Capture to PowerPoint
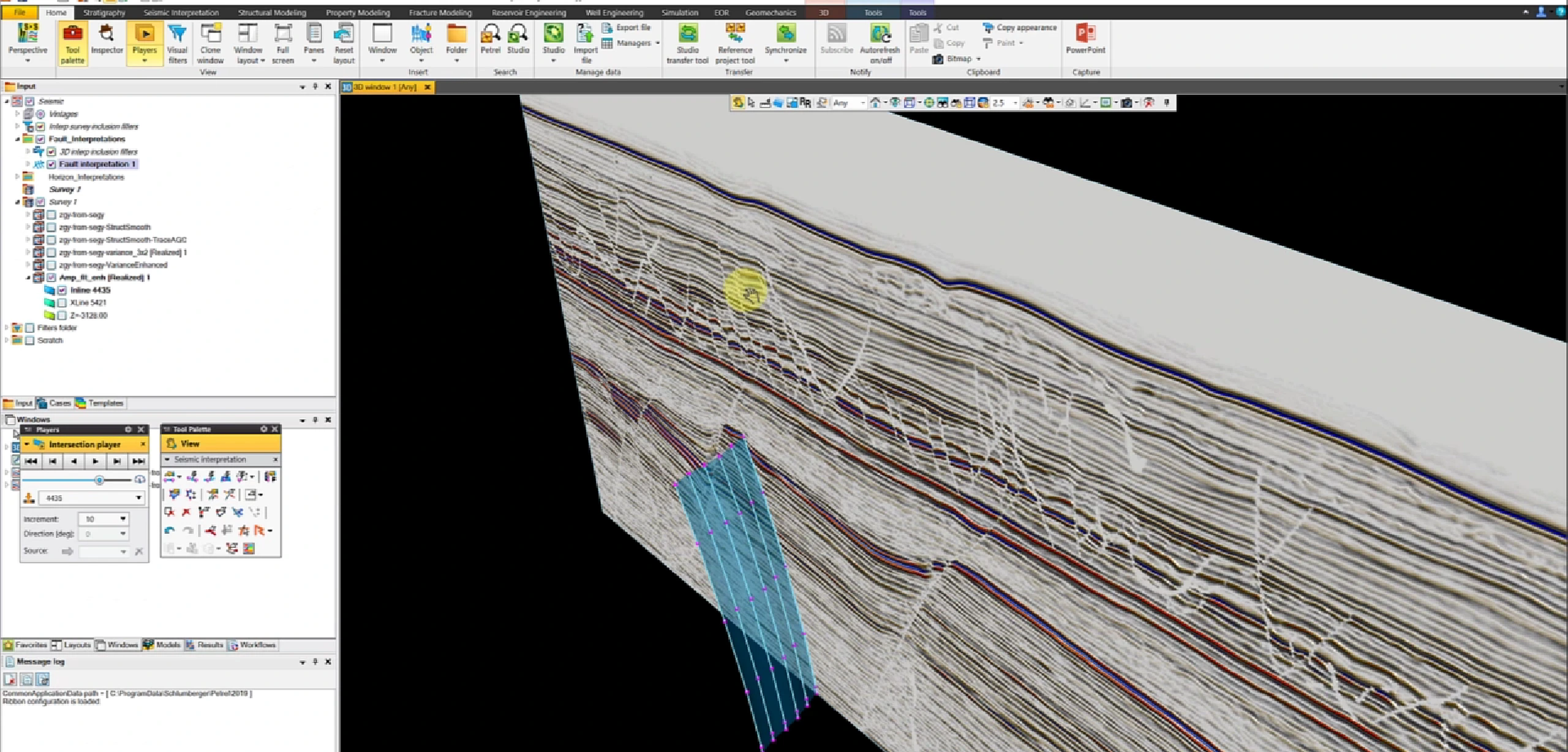Screen dimensions: 1568x752 tap(1085, 39)
